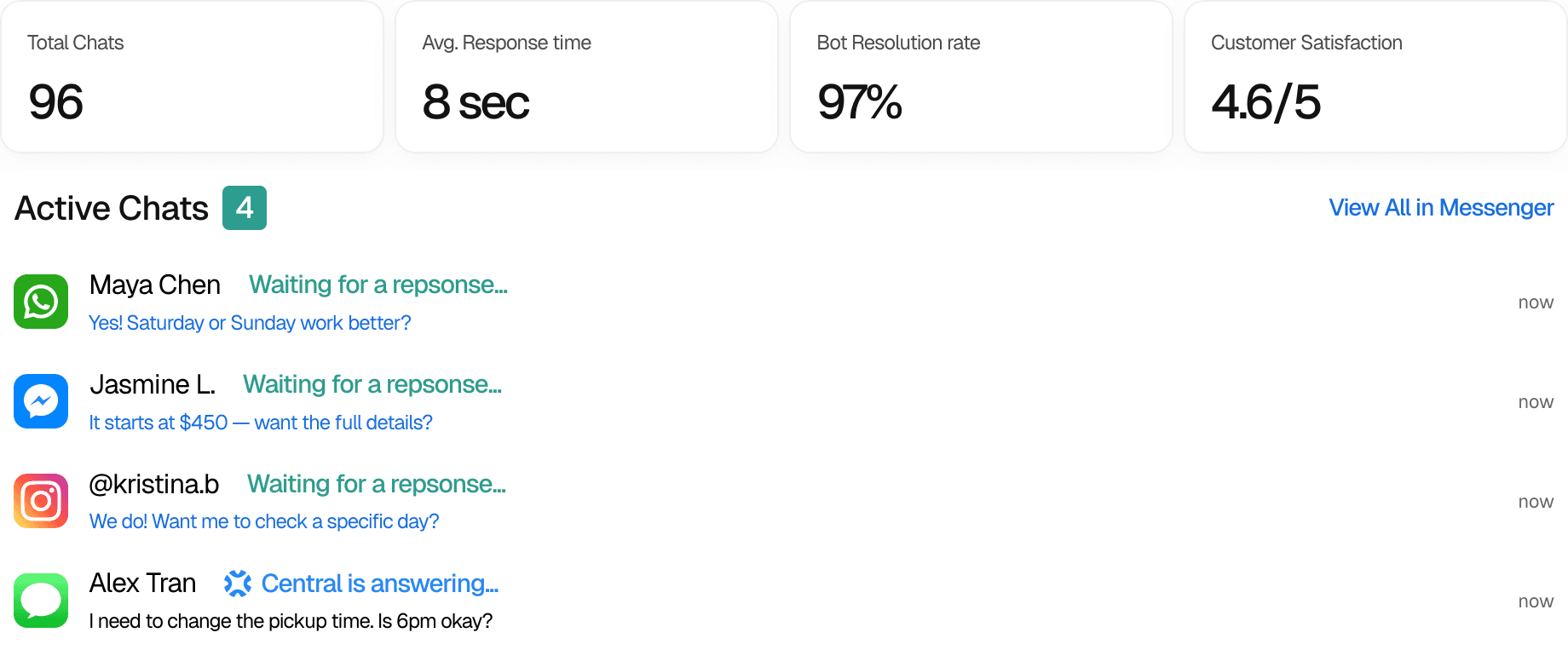This screenshot has height=650, width=1568.
Task: Click the Instagram icon beside @kristina.b
Action: pyautogui.click(x=41, y=501)
